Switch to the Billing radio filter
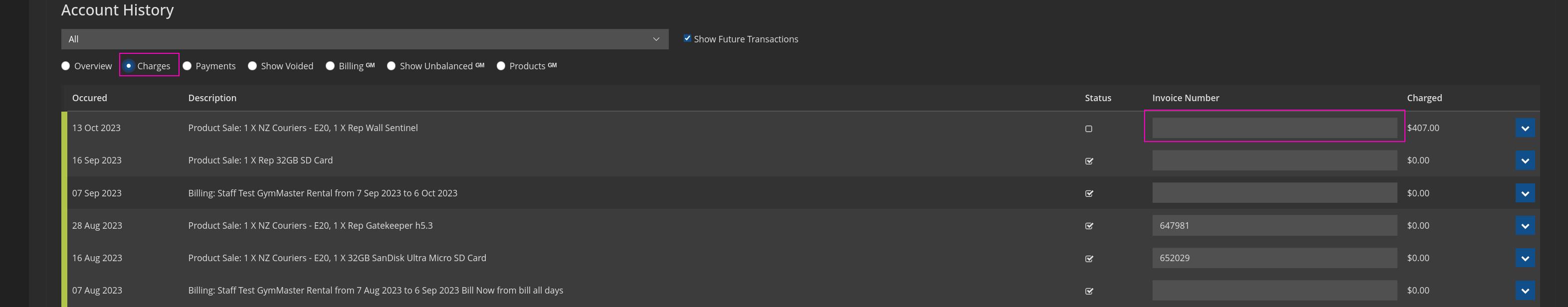 tap(330, 66)
